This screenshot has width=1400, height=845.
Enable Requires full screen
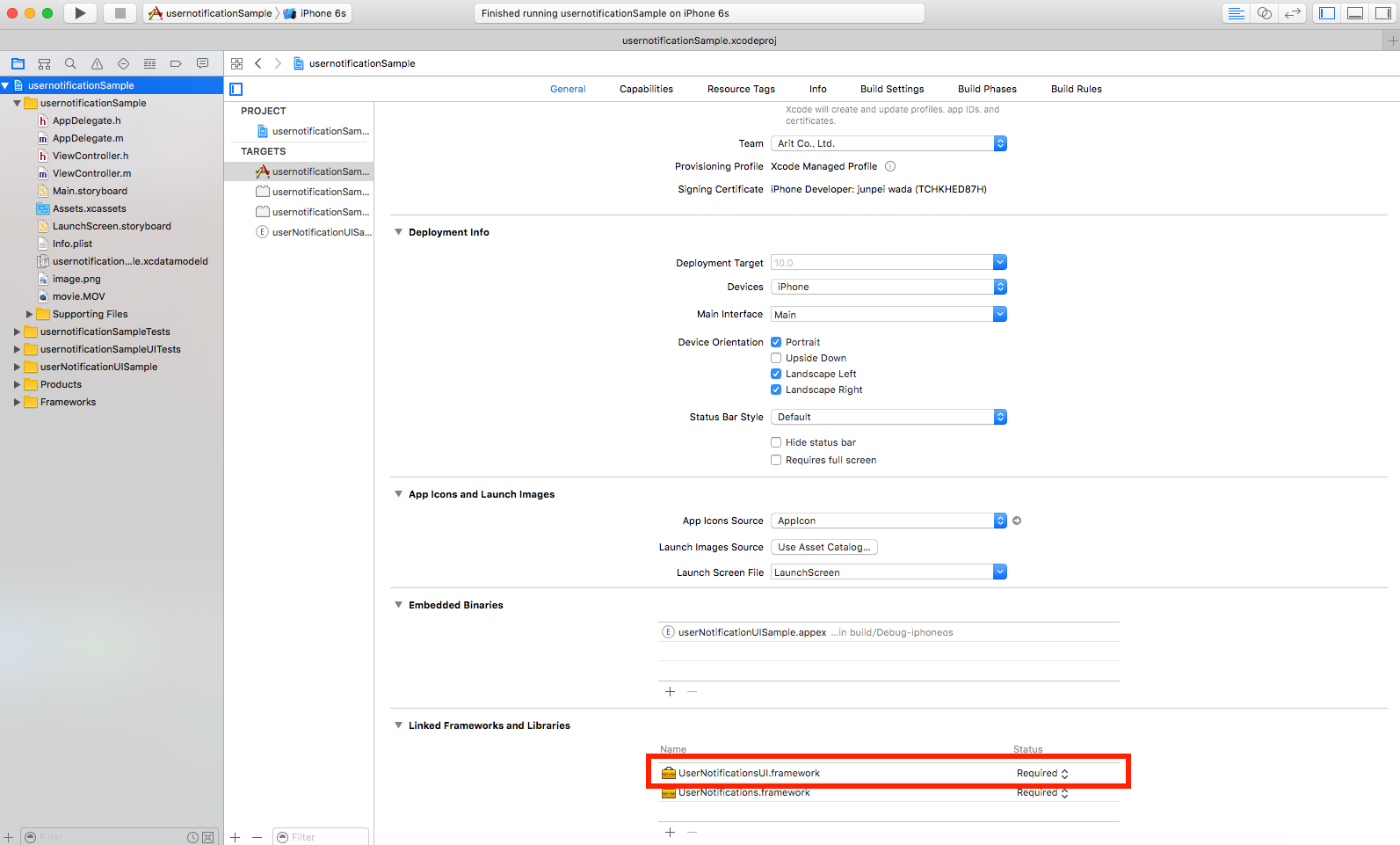coord(776,460)
